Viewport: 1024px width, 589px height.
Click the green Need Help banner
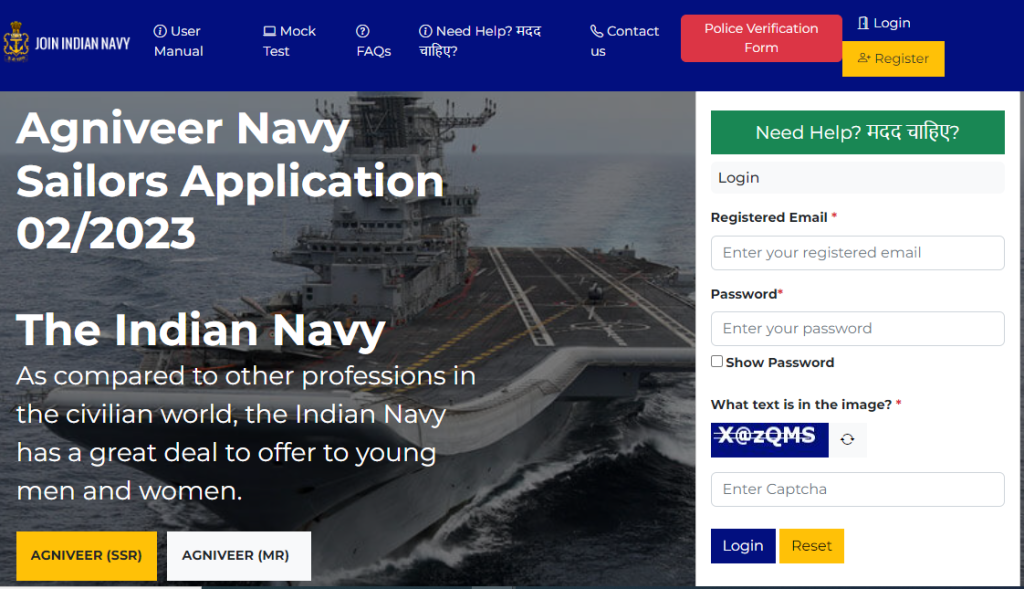point(857,133)
